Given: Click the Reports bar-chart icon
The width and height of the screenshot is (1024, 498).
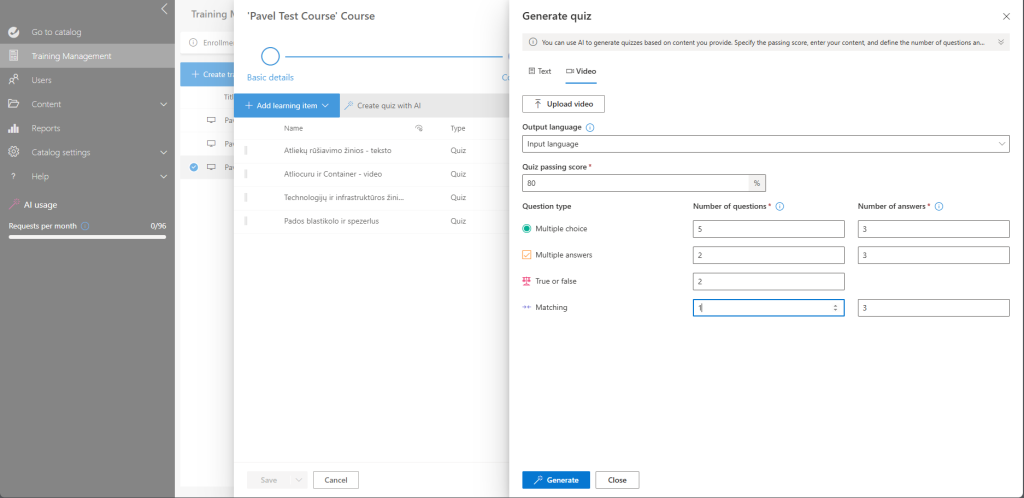Looking at the screenshot, I should click(x=13, y=129).
